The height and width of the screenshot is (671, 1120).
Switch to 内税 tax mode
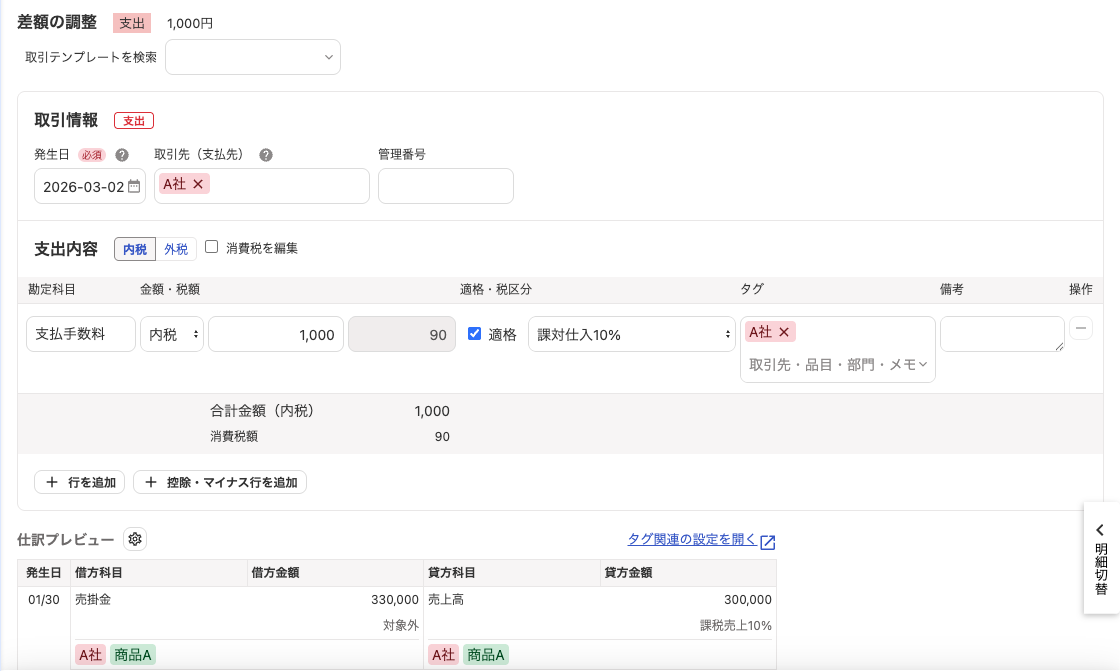(x=135, y=249)
